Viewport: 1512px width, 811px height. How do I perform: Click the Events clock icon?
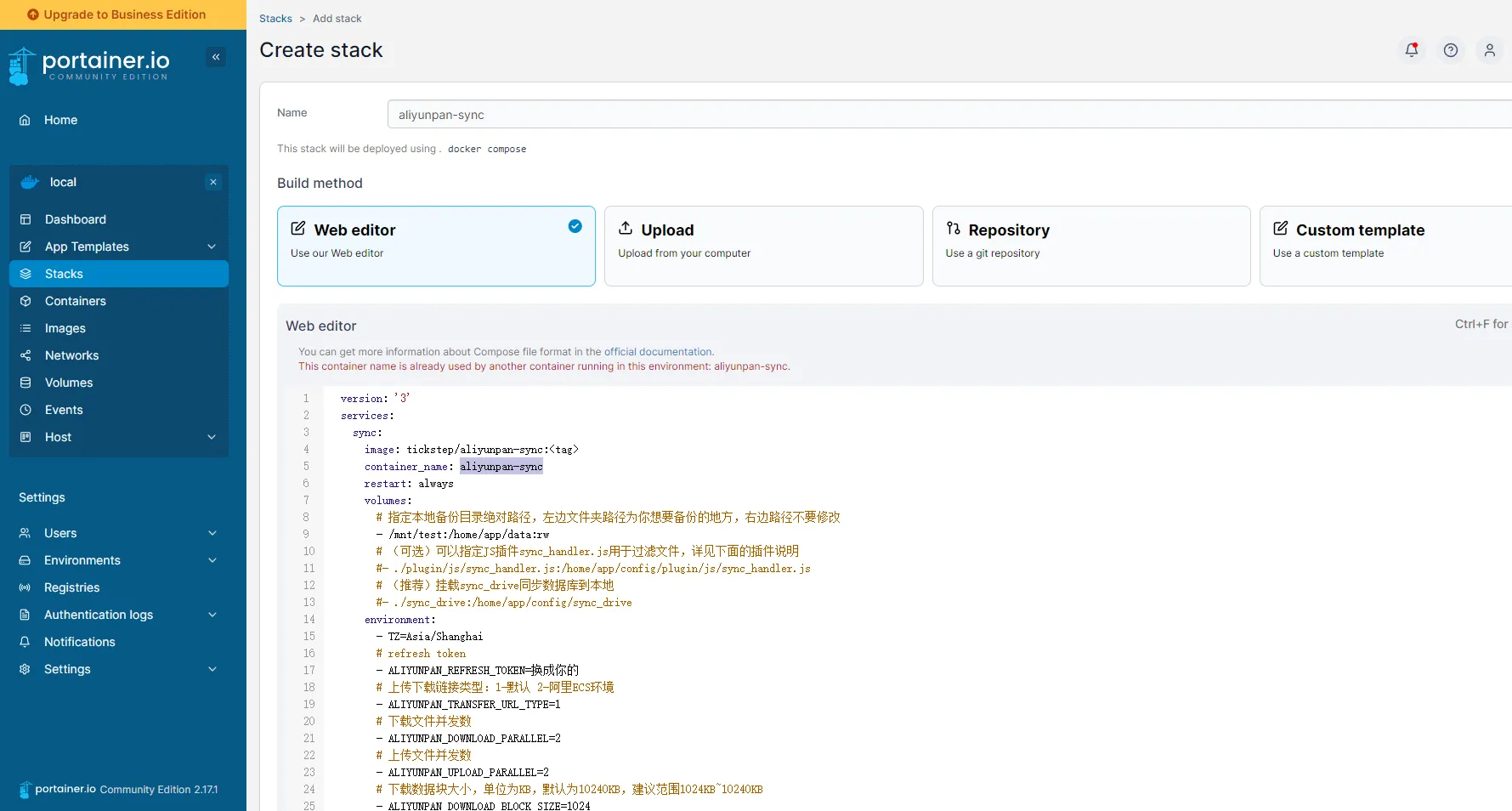tap(25, 410)
